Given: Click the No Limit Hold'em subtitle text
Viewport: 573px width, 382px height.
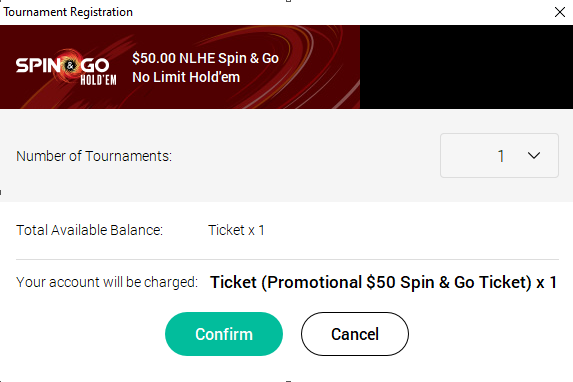Looking at the screenshot, I should (x=186, y=77).
